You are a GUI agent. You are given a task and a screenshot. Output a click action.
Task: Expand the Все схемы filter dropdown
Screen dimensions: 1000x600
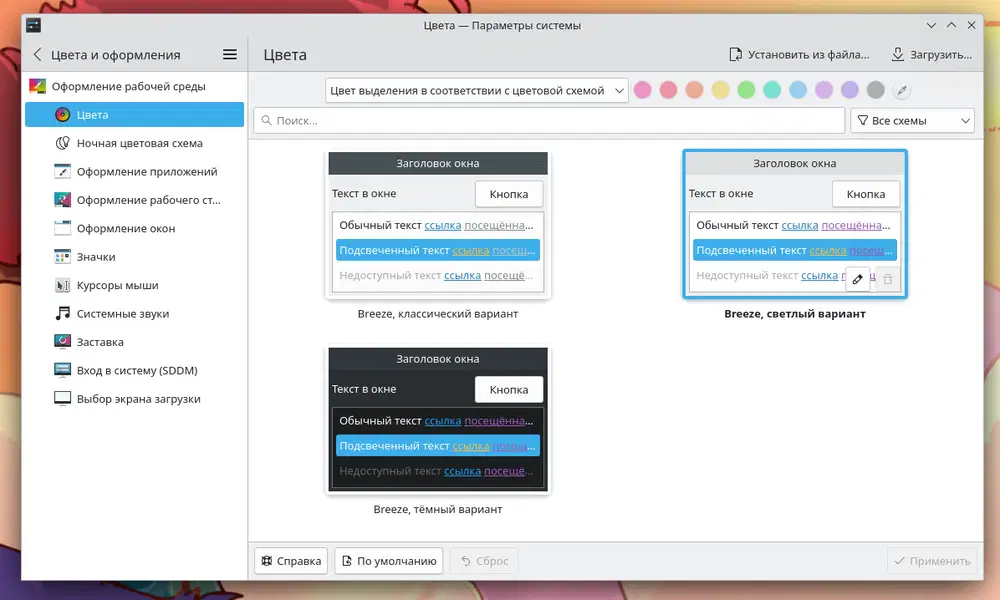[912, 121]
